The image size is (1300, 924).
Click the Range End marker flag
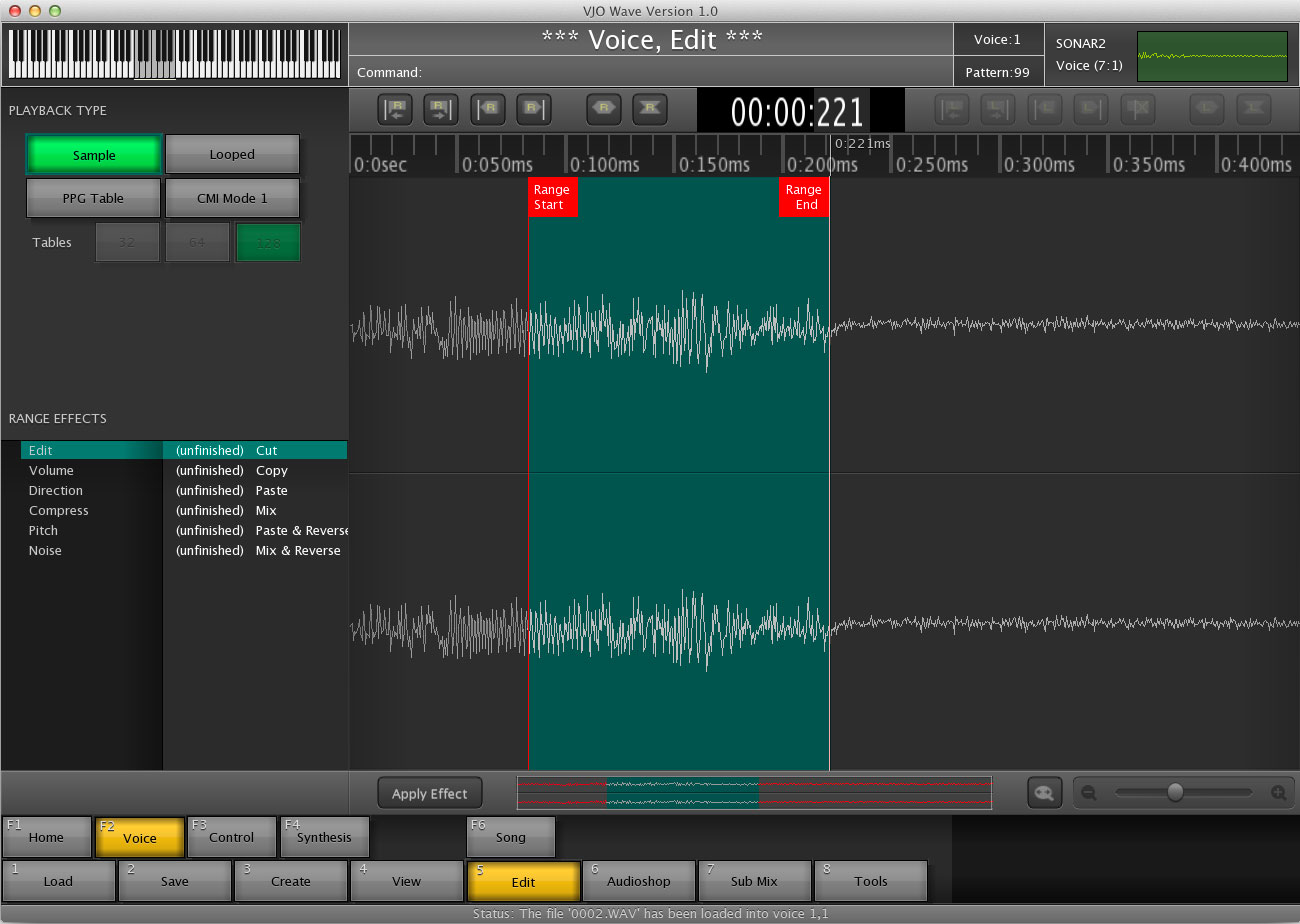804,197
